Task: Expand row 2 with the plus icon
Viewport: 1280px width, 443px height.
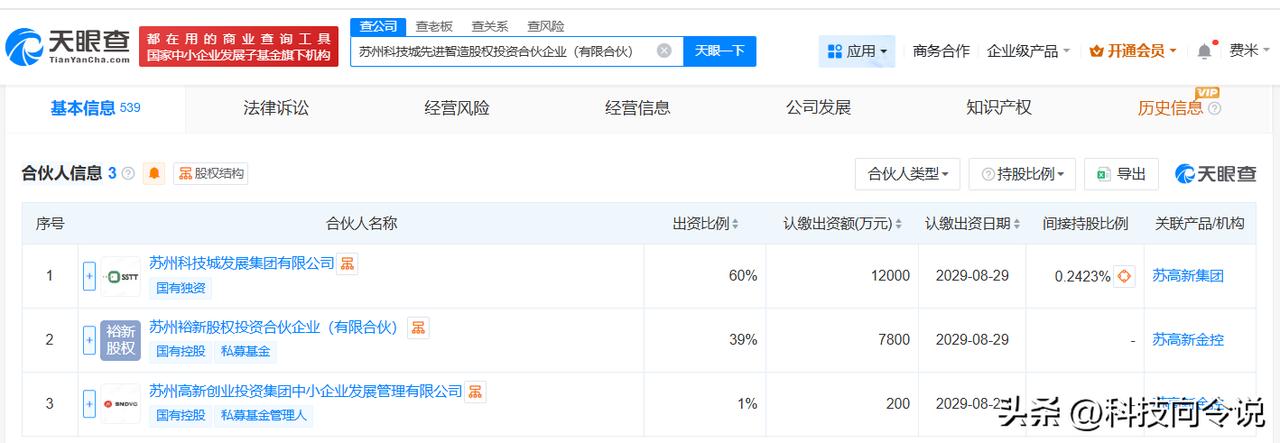Action: [x=89, y=340]
